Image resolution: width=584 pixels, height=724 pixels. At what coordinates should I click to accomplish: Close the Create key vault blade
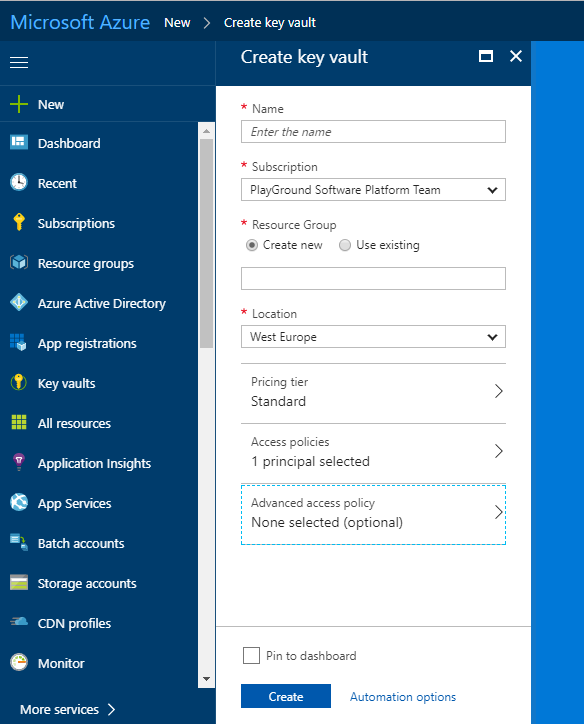pos(516,56)
